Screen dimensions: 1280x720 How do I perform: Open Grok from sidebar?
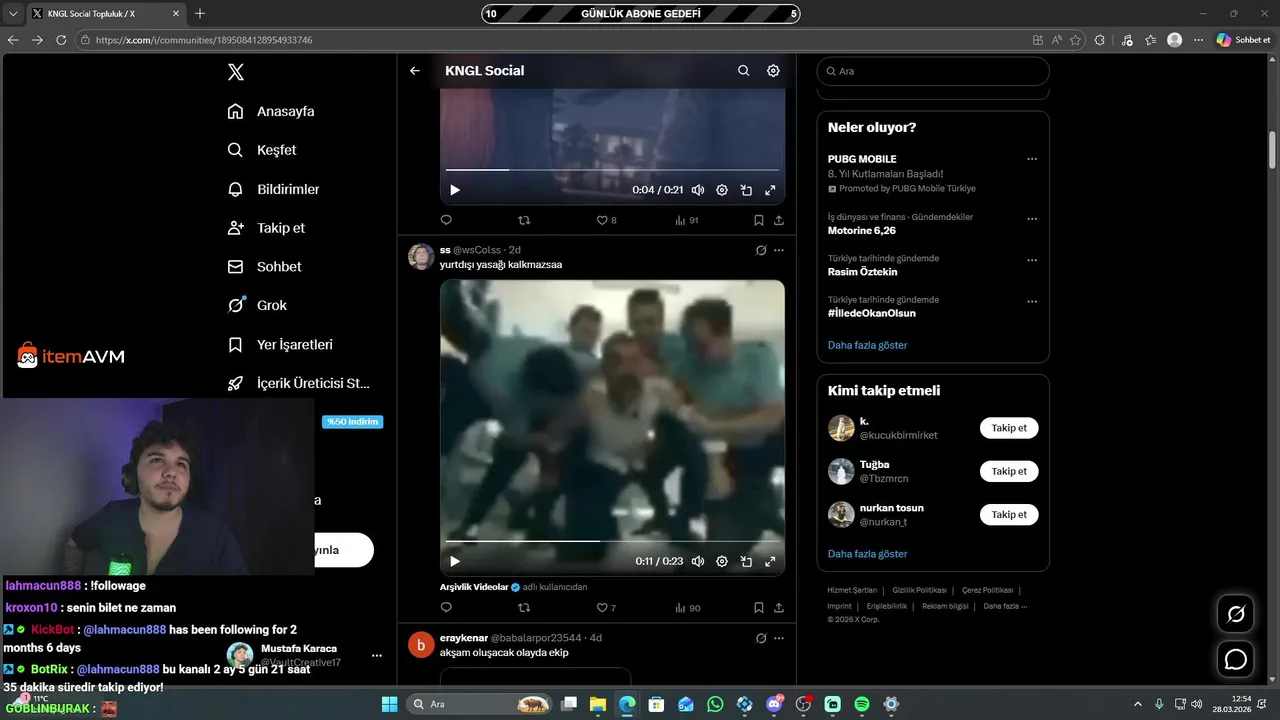257,306
